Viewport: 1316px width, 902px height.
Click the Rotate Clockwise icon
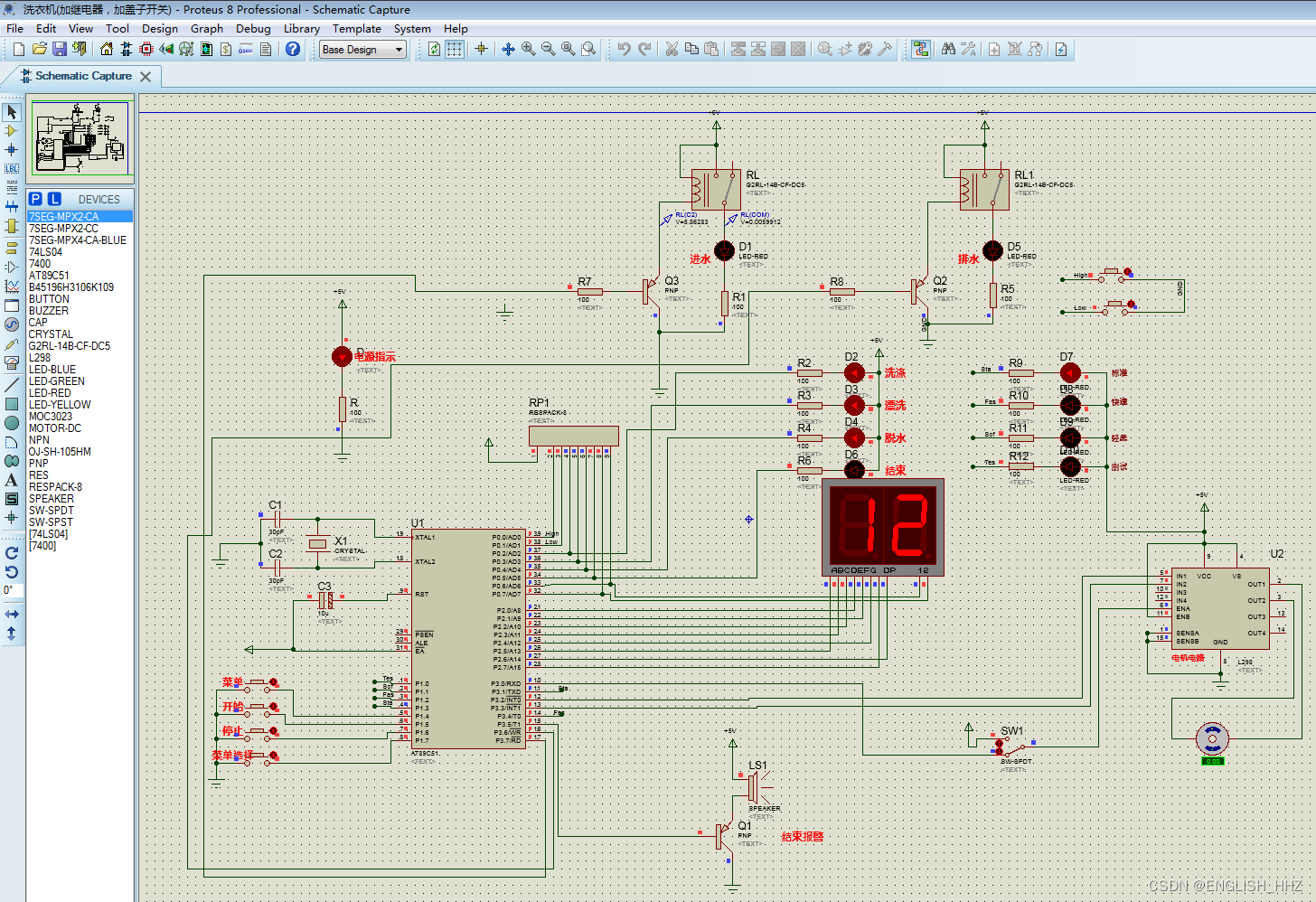(x=12, y=553)
